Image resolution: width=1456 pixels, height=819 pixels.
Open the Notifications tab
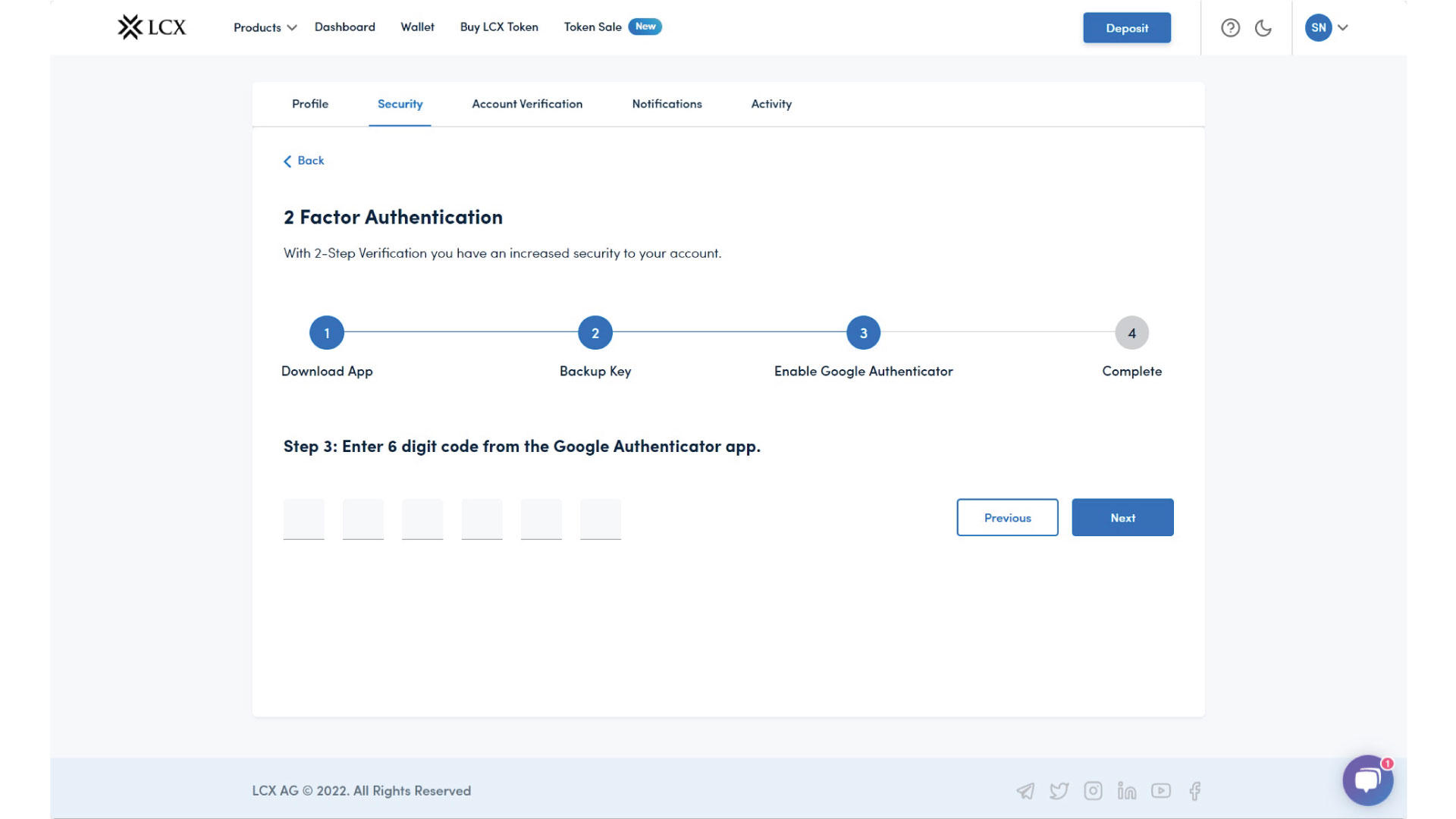[x=667, y=104]
